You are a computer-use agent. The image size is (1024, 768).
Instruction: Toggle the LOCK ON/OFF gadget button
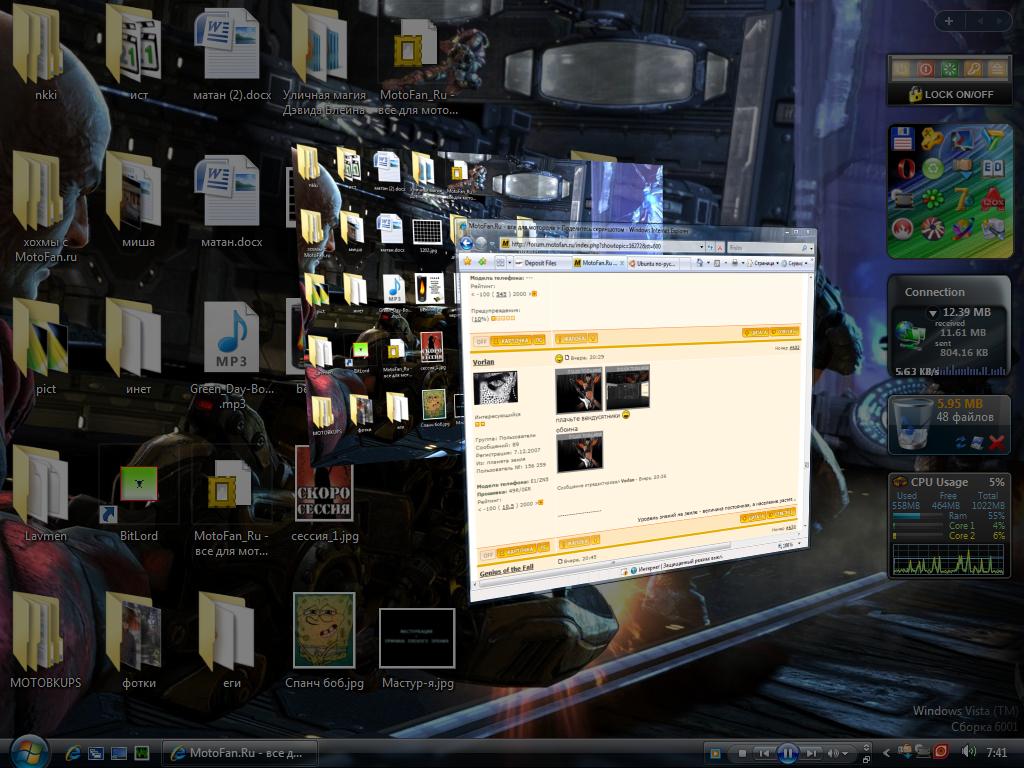coord(951,94)
